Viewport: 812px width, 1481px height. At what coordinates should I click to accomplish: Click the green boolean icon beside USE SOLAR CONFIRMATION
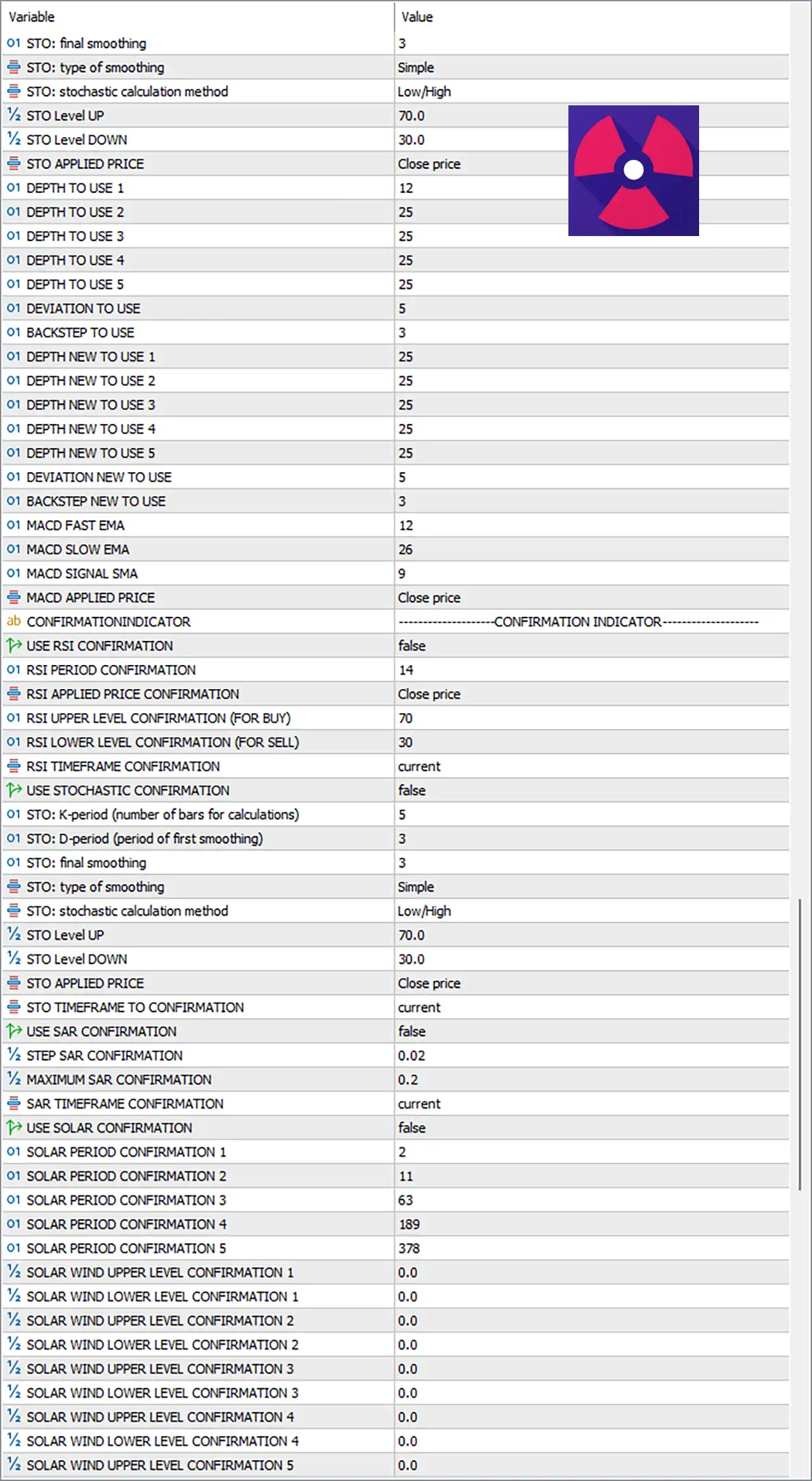[x=13, y=1128]
